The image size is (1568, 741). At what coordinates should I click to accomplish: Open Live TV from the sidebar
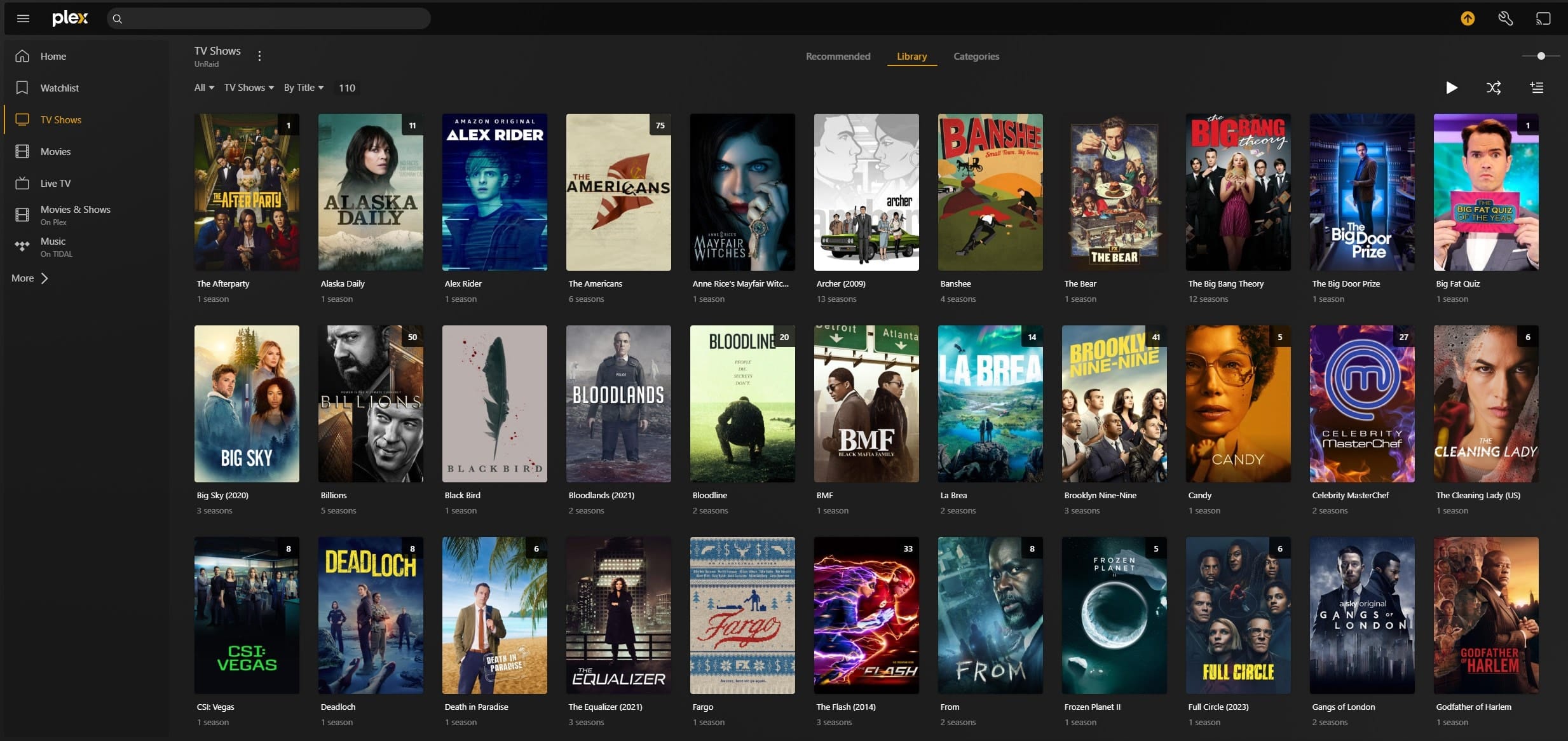[55, 183]
